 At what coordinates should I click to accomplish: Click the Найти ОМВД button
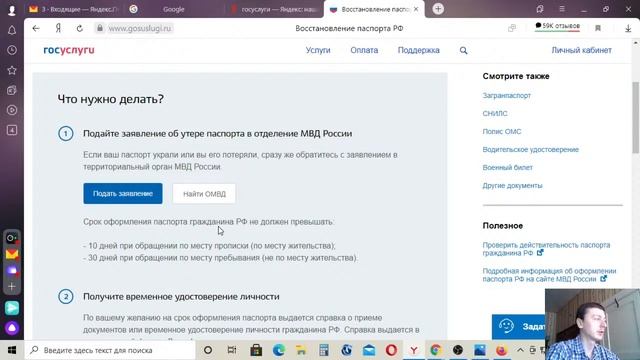point(204,194)
